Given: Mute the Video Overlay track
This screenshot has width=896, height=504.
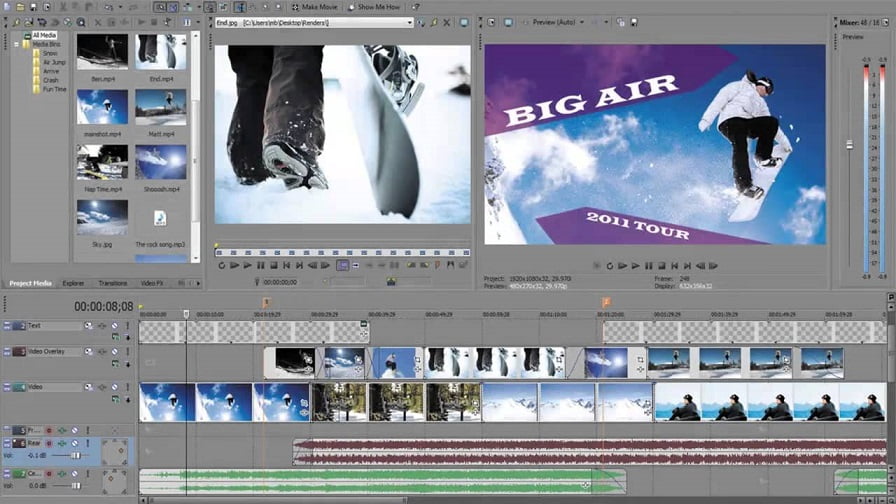Looking at the screenshot, I should 114,352.
